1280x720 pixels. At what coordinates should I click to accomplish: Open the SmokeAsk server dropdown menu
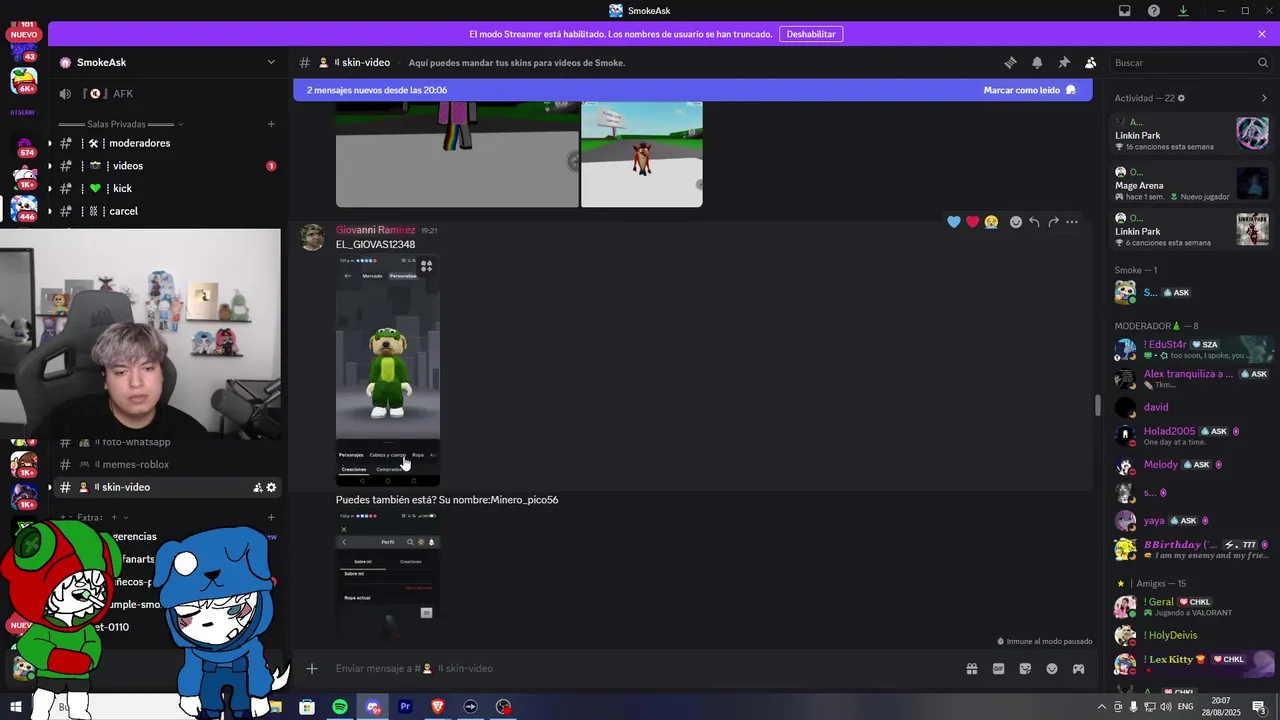coord(271,62)
